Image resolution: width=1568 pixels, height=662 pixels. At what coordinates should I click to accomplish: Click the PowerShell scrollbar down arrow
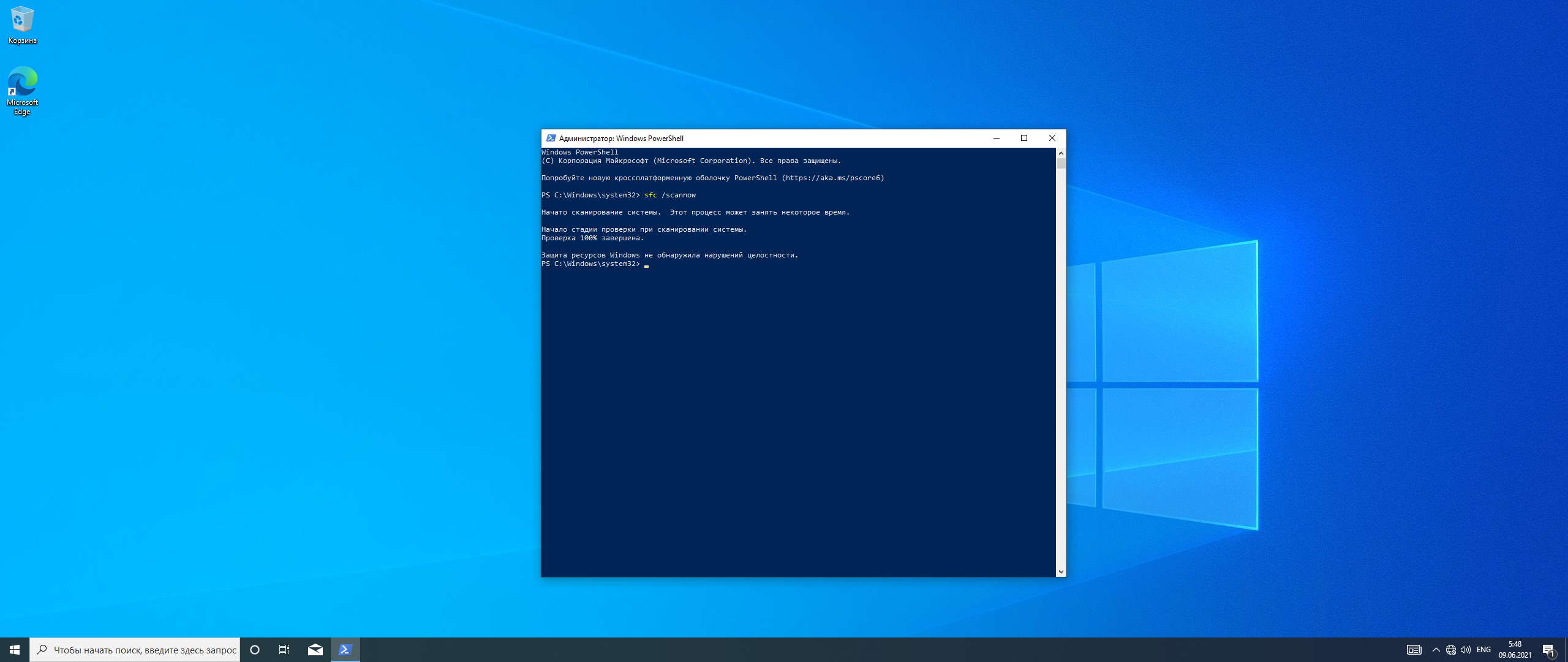click(1061, 571)
